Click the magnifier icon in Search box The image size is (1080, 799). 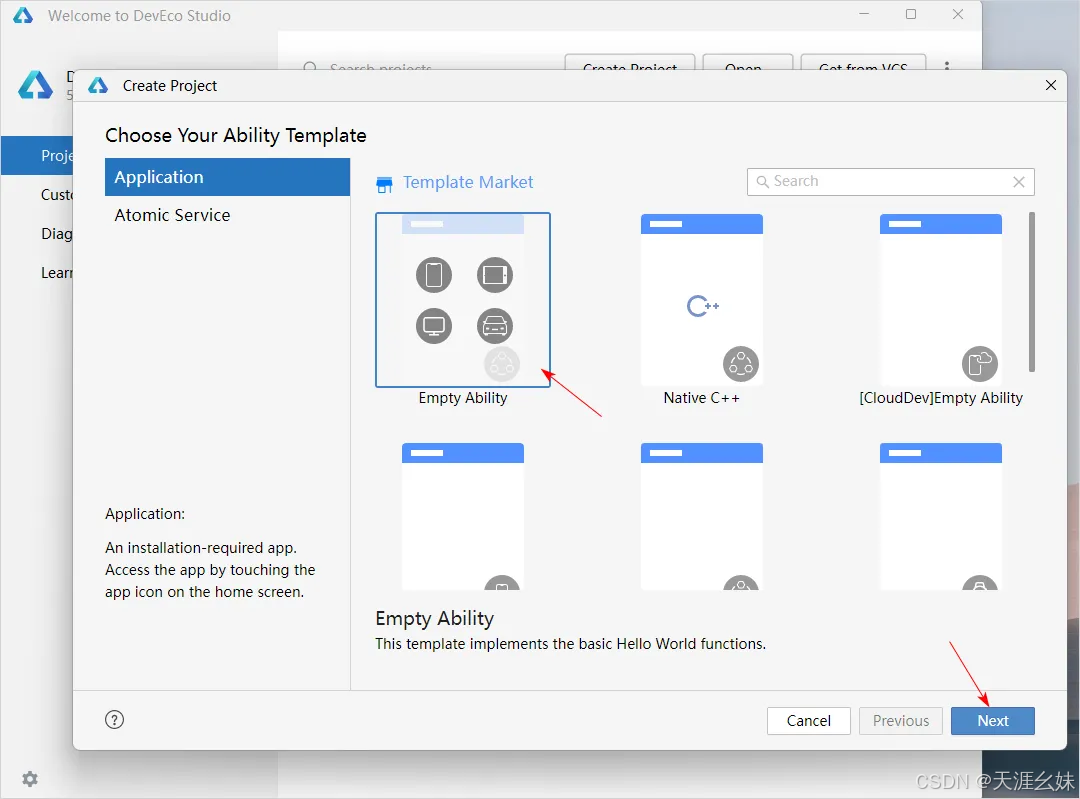point(762,182)
